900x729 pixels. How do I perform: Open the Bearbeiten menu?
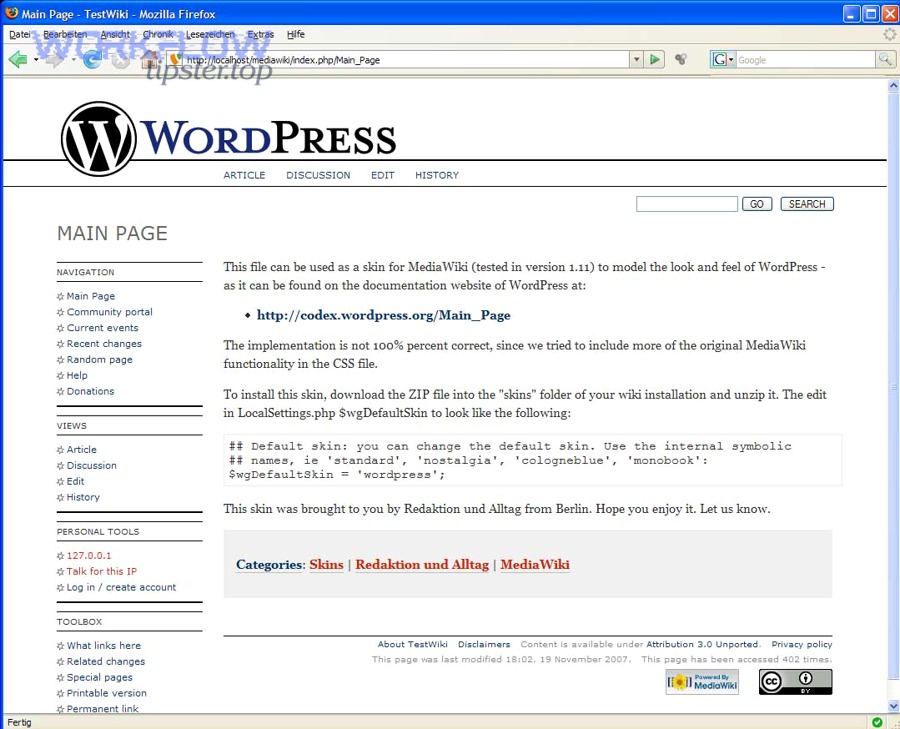tap(65, 34)
